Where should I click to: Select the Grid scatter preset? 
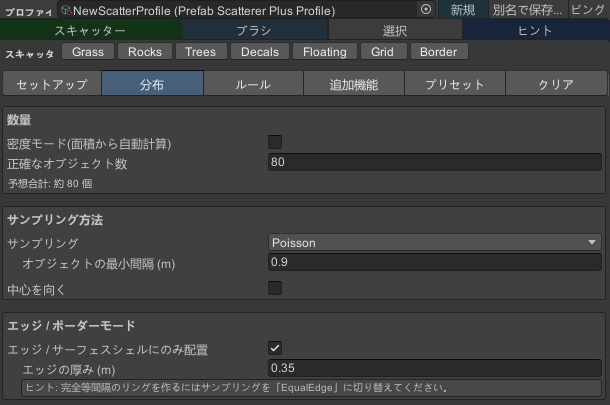[x=382, y=52]
